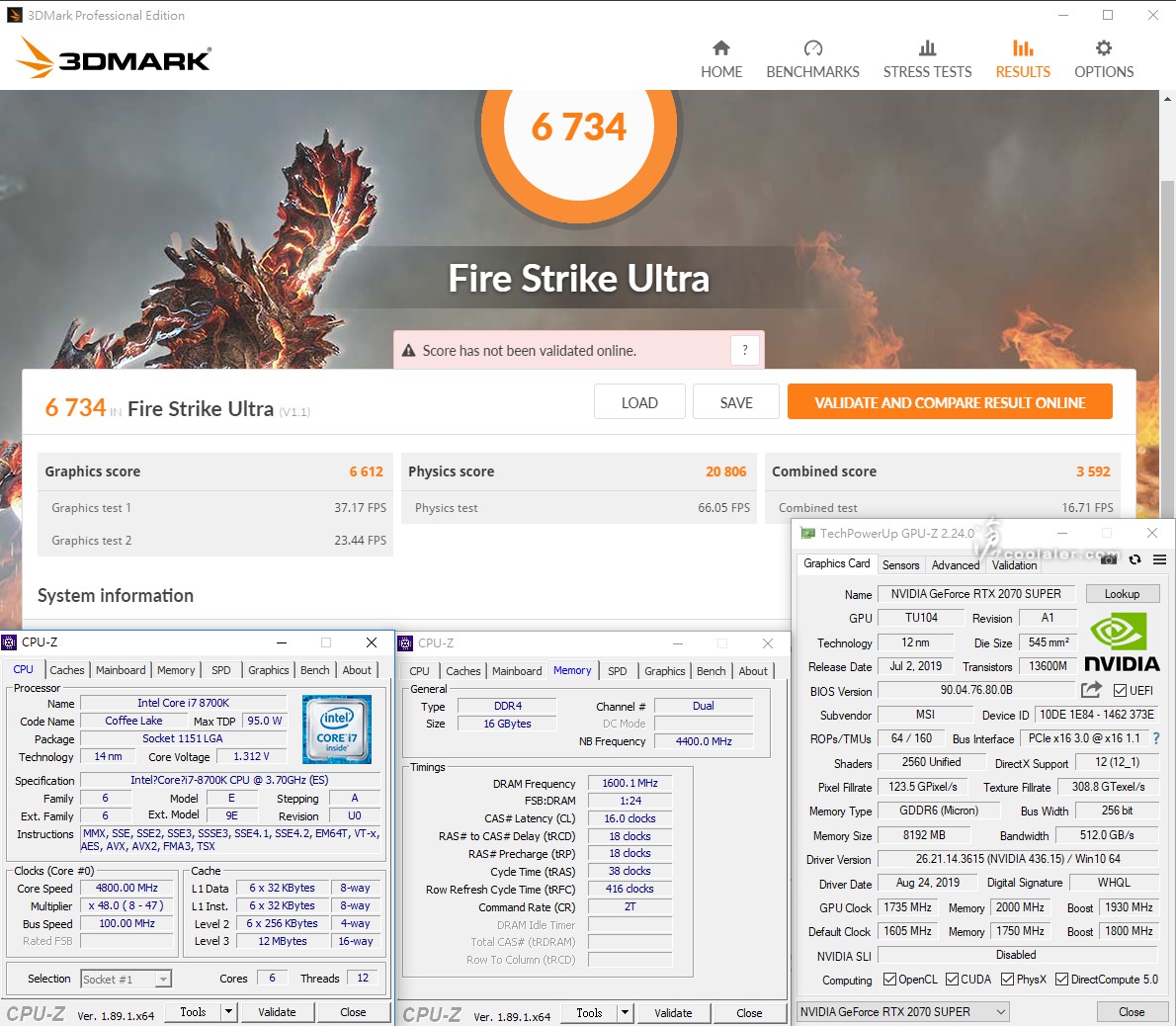
Task: Click the Combined score value '3 592'
Action: click(x=1094, y=471)
